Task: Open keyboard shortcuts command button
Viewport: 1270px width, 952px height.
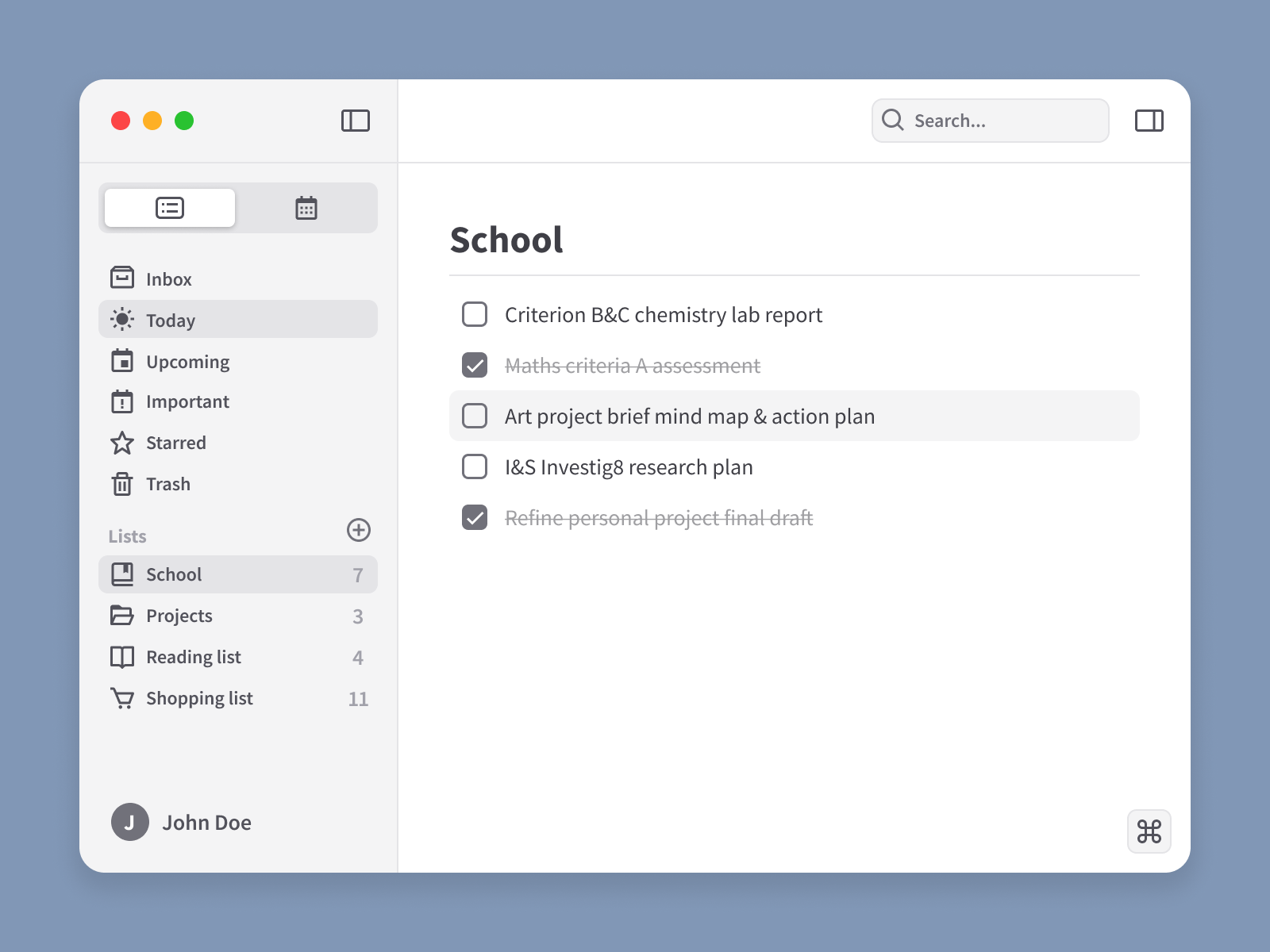Action: [x=1149, y=831]
